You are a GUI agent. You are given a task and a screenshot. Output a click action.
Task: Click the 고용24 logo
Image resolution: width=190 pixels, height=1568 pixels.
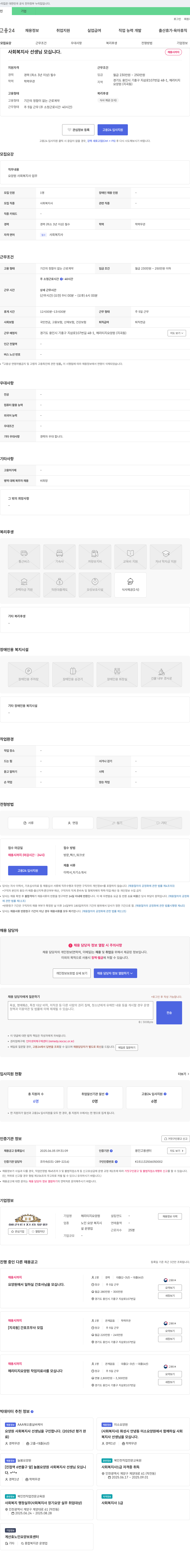click(7, 31)
